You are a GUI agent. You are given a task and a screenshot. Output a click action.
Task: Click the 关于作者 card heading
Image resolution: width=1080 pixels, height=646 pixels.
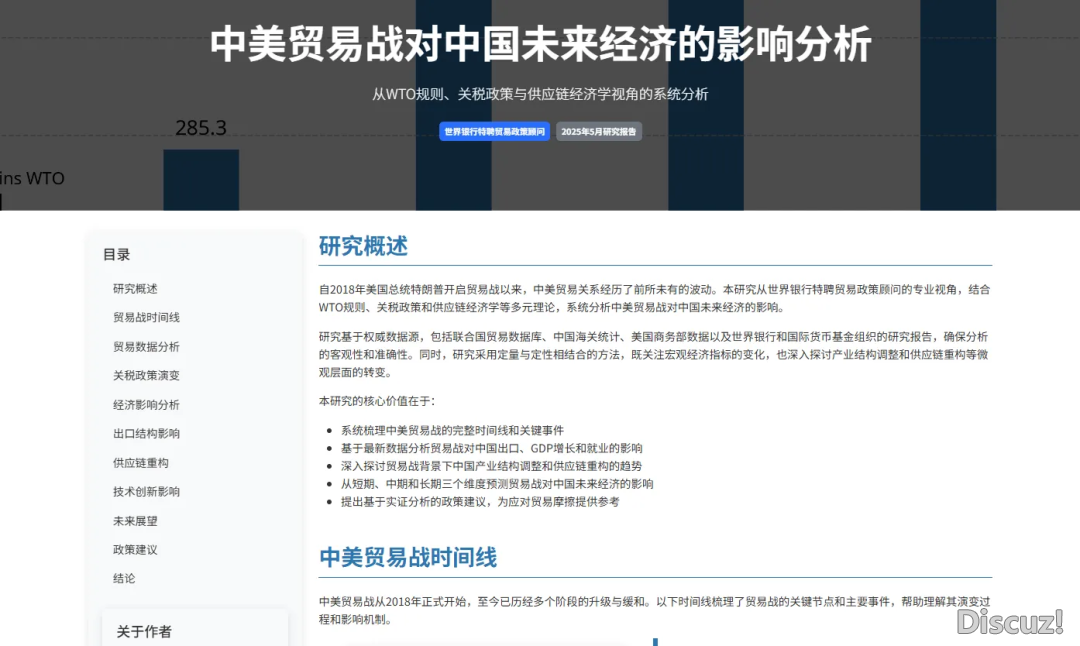coord(144,632)
